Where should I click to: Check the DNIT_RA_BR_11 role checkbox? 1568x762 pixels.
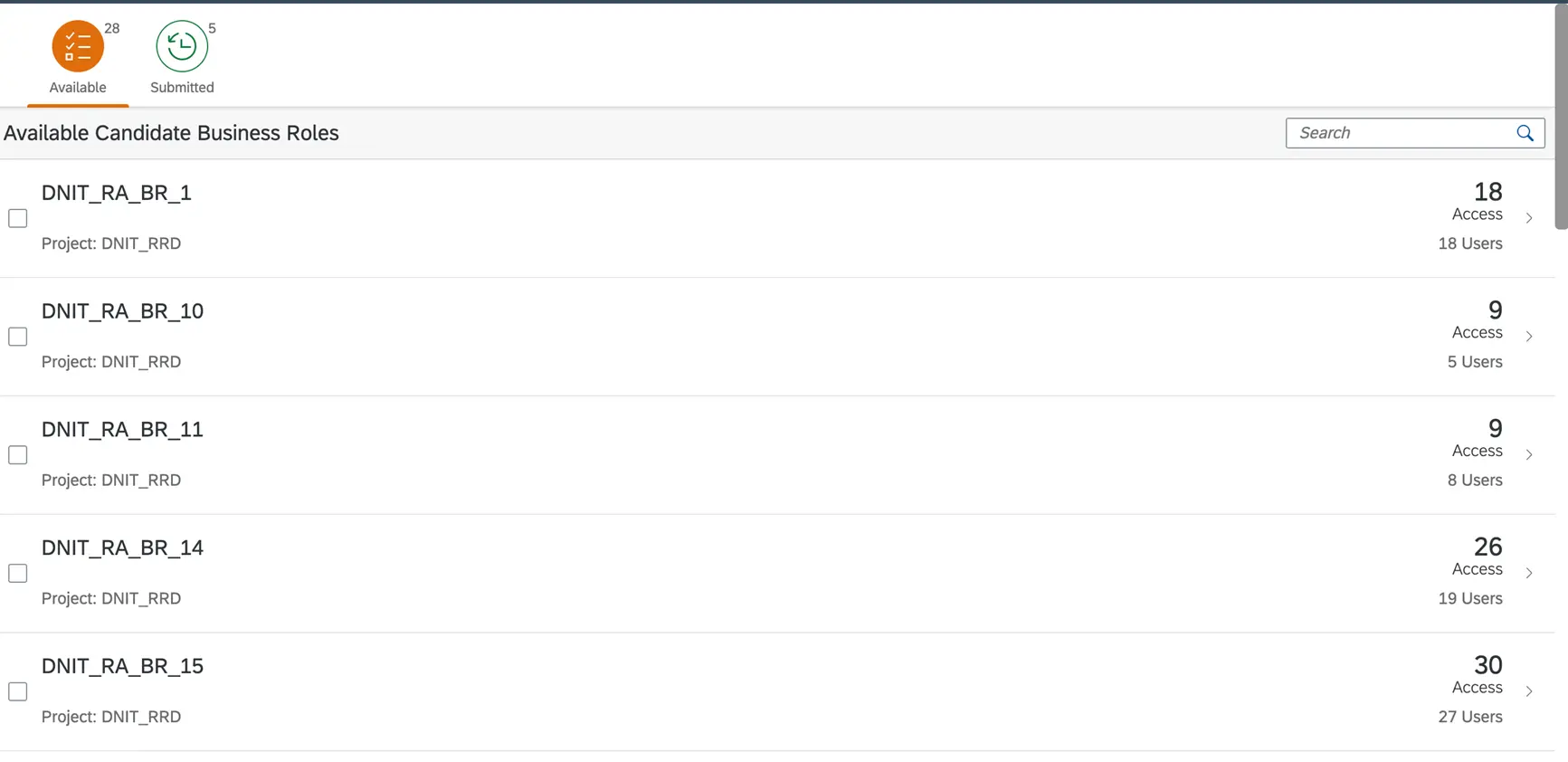click(x=18, y=455)
